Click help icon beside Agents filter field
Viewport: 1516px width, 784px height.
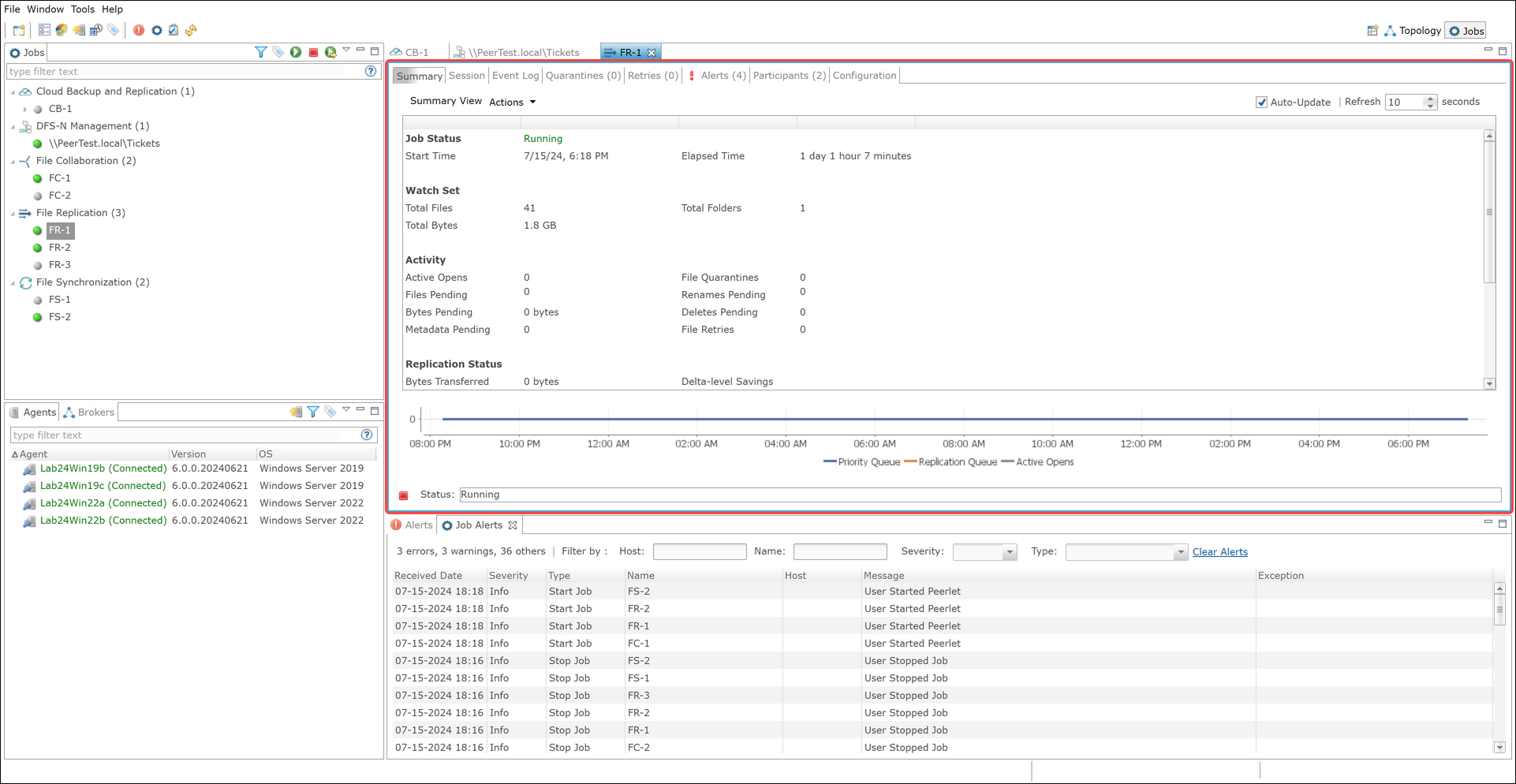(367, 435)
